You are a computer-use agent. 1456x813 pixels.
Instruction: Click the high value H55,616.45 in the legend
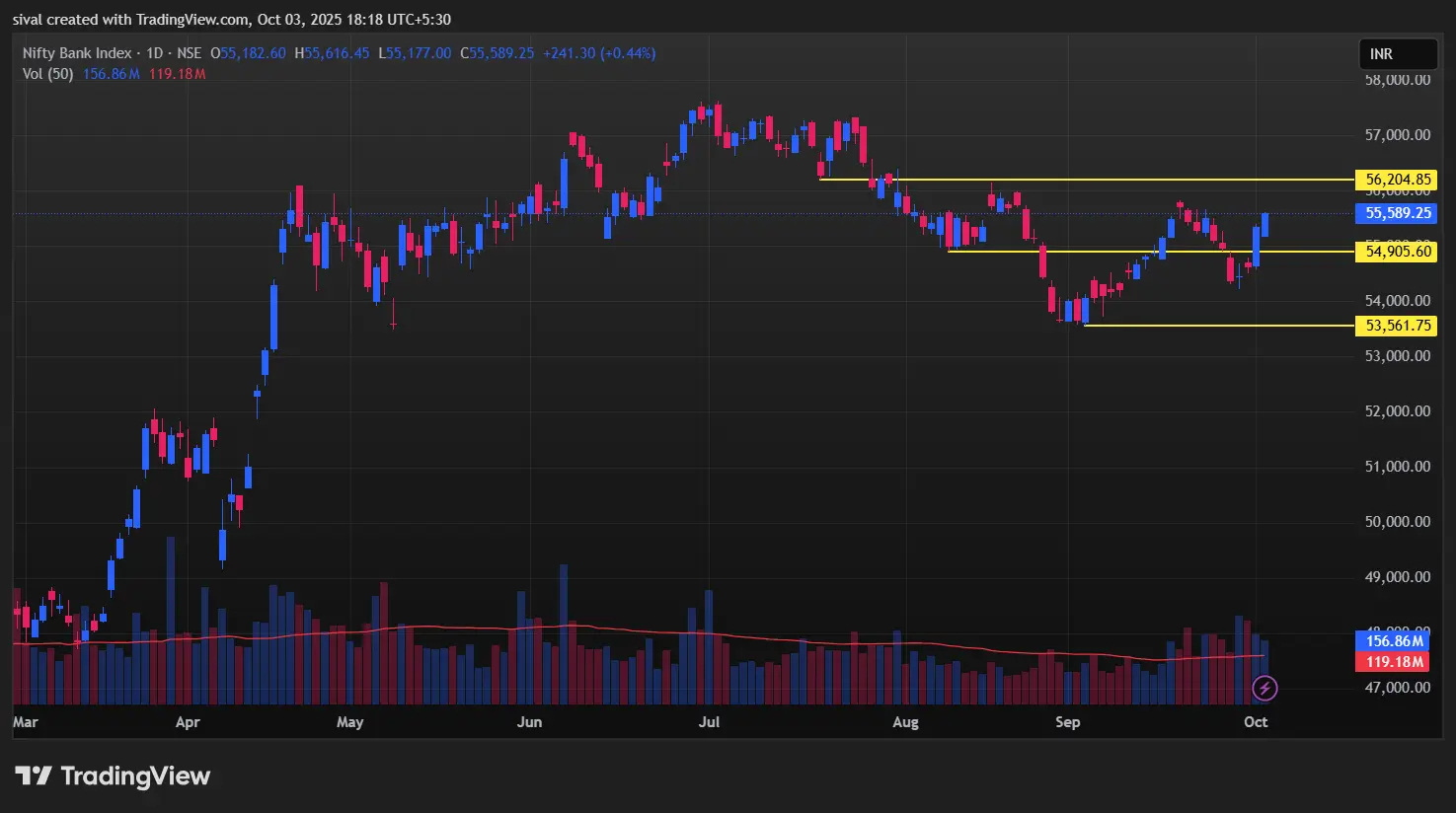pos(332,53)
